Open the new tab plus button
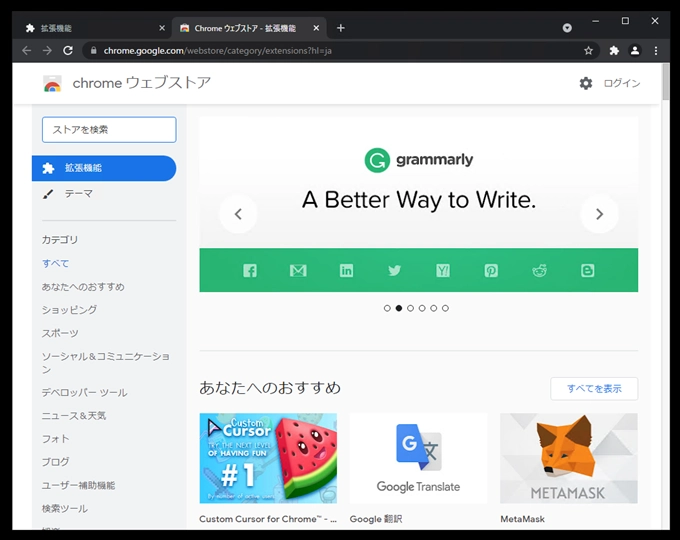 (x=341, y=28)
